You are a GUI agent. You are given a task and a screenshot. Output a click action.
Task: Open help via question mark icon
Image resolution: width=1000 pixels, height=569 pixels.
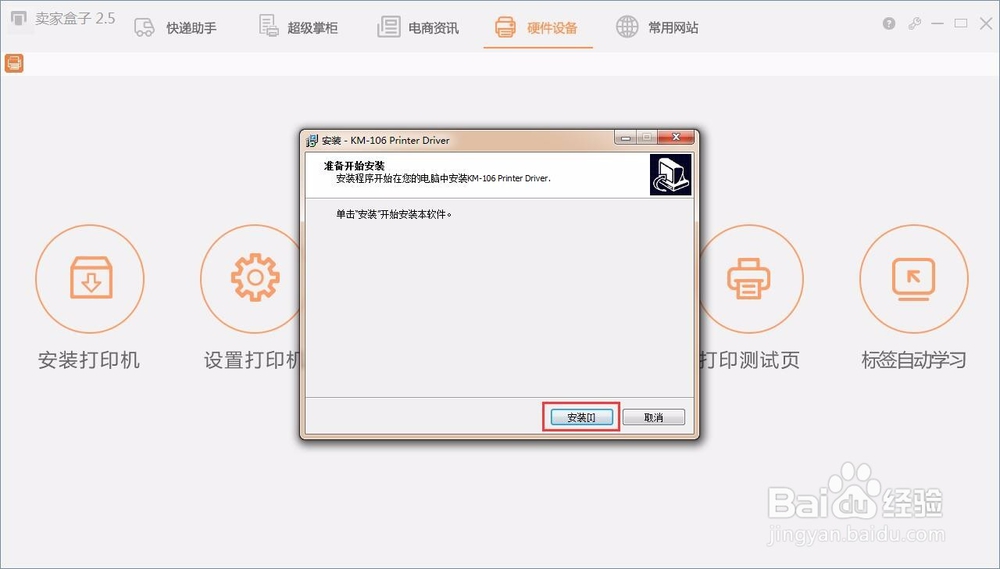tap(889, 24)
